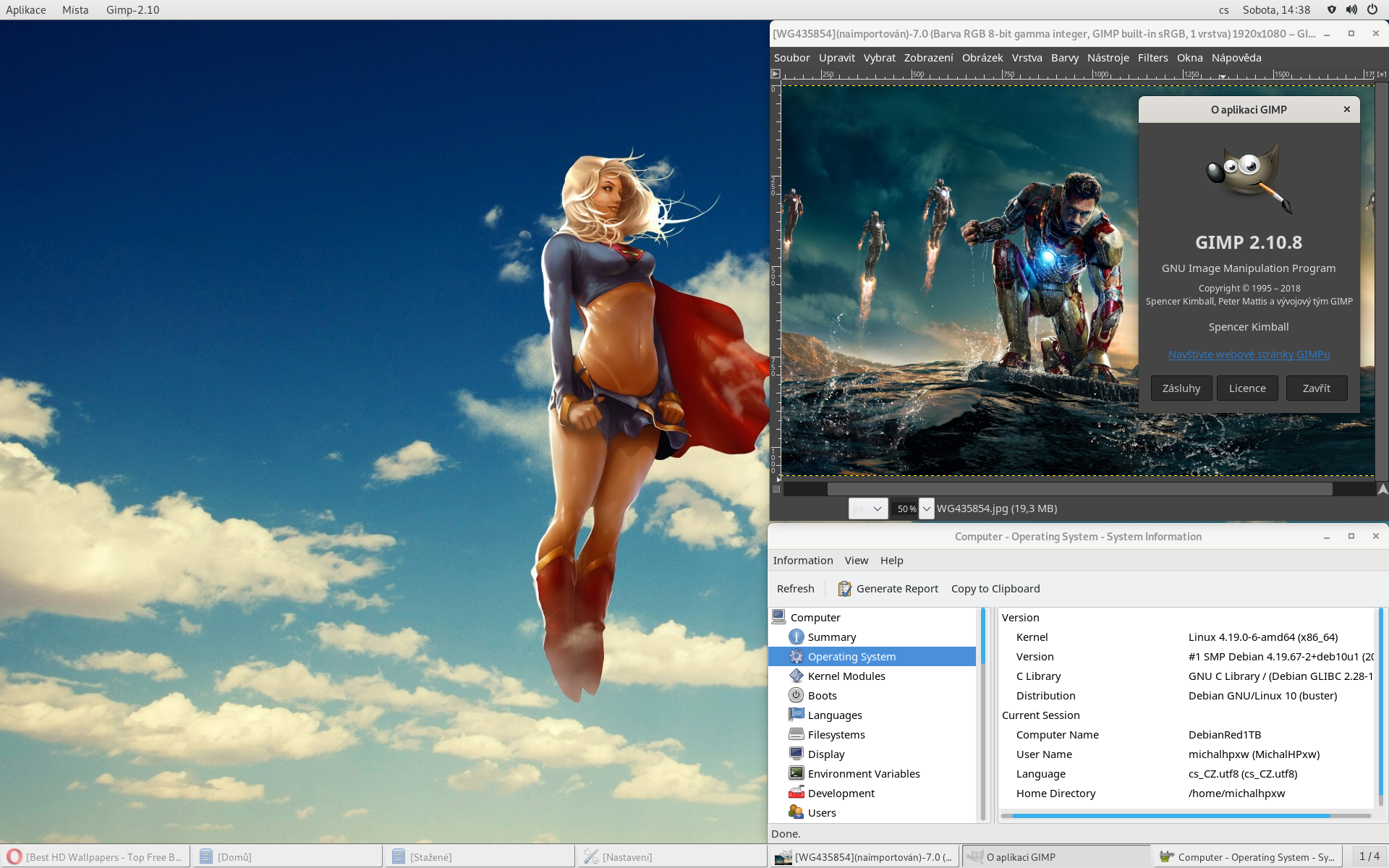This screenshot has width=1389, height=868.
Task: Open the Filesystems drive icon entry
Action: (796, 734)
